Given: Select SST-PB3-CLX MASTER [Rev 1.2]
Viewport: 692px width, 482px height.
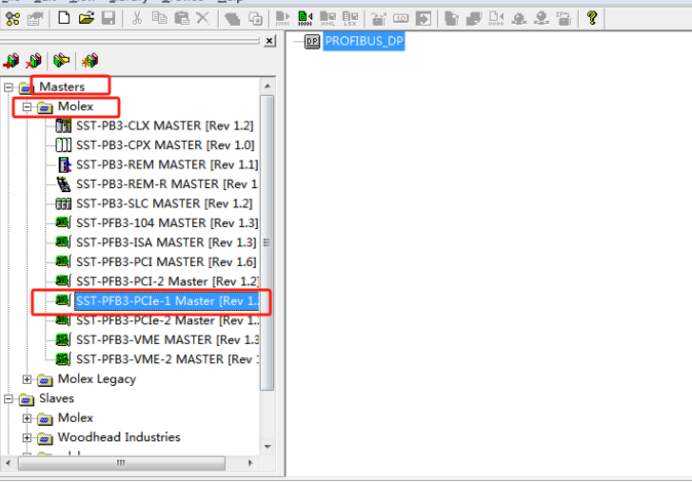Looking at the screenshot, I should click(165, 126).
